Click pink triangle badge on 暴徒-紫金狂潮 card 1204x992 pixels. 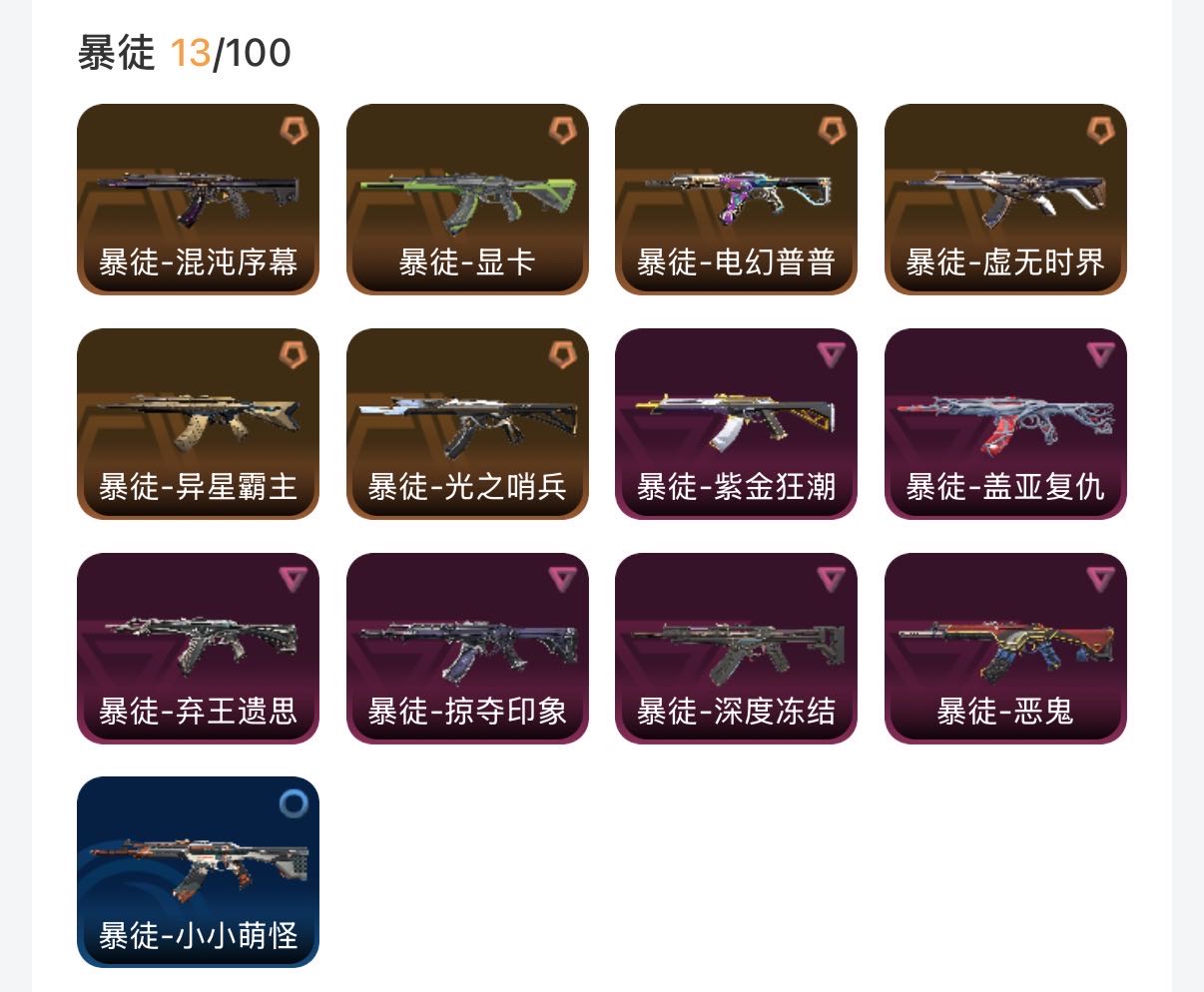[831, 354]
